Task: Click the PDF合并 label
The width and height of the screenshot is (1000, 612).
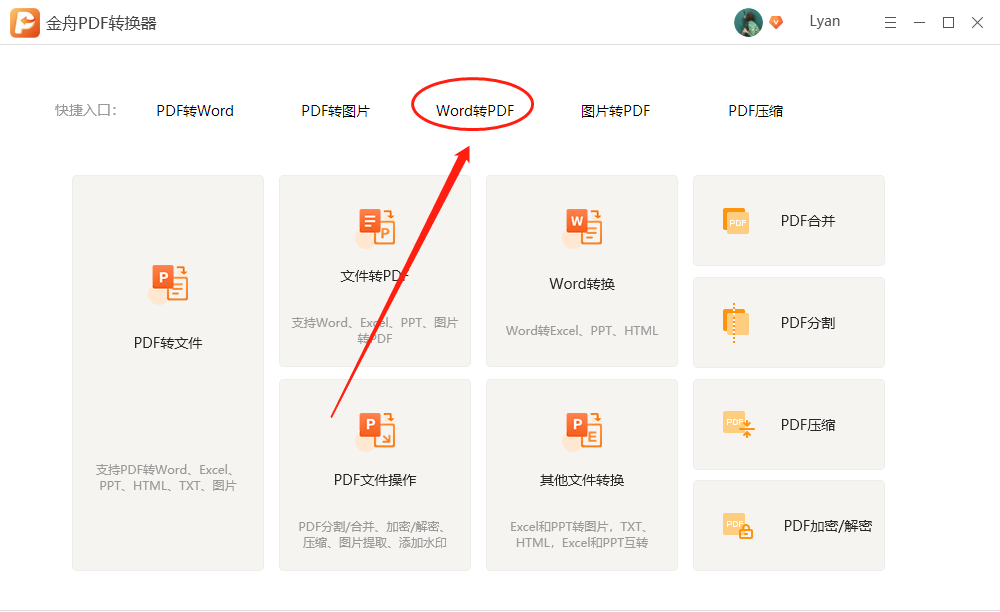Action: [808, 221]
